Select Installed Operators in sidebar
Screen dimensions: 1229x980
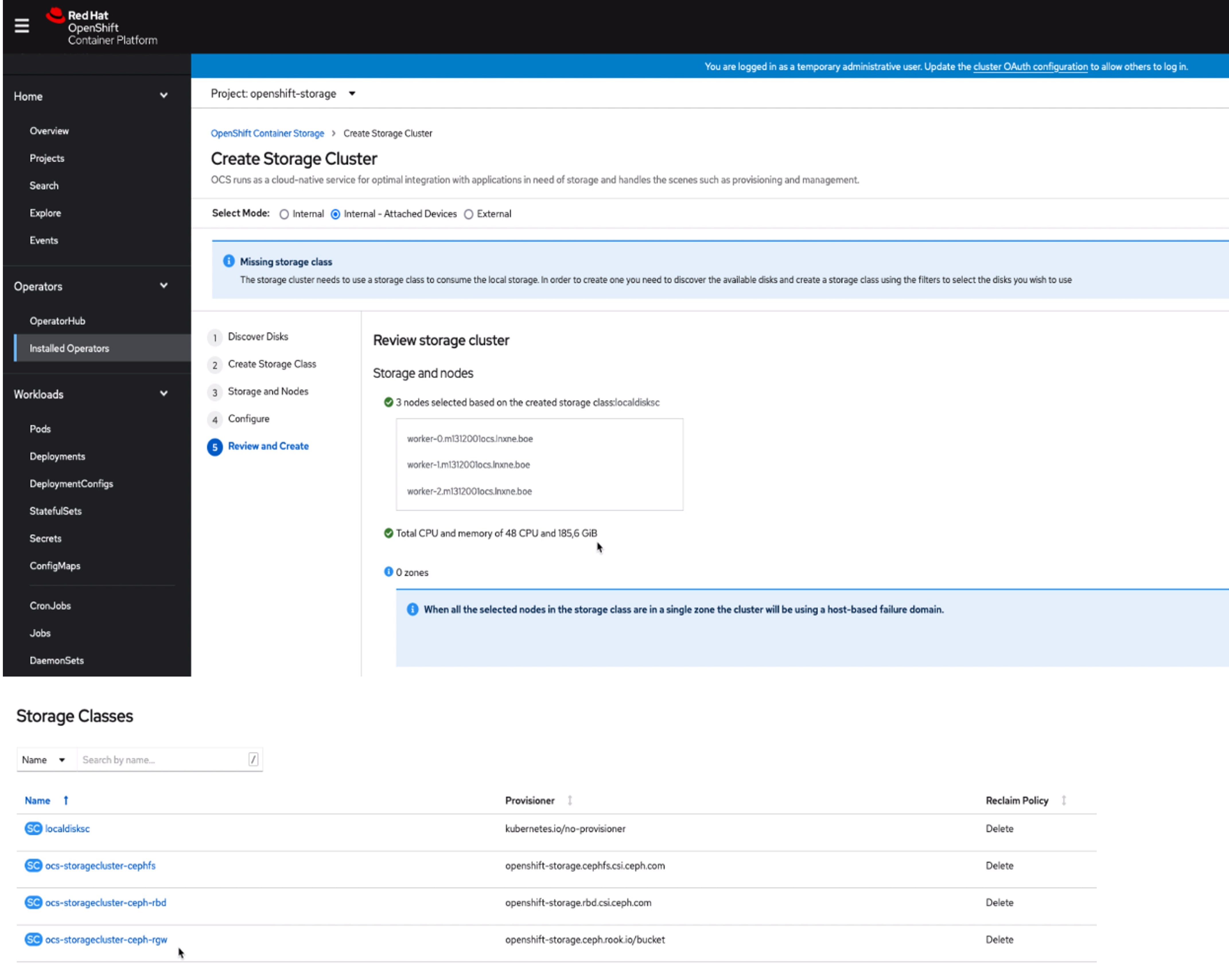[69, 348]
